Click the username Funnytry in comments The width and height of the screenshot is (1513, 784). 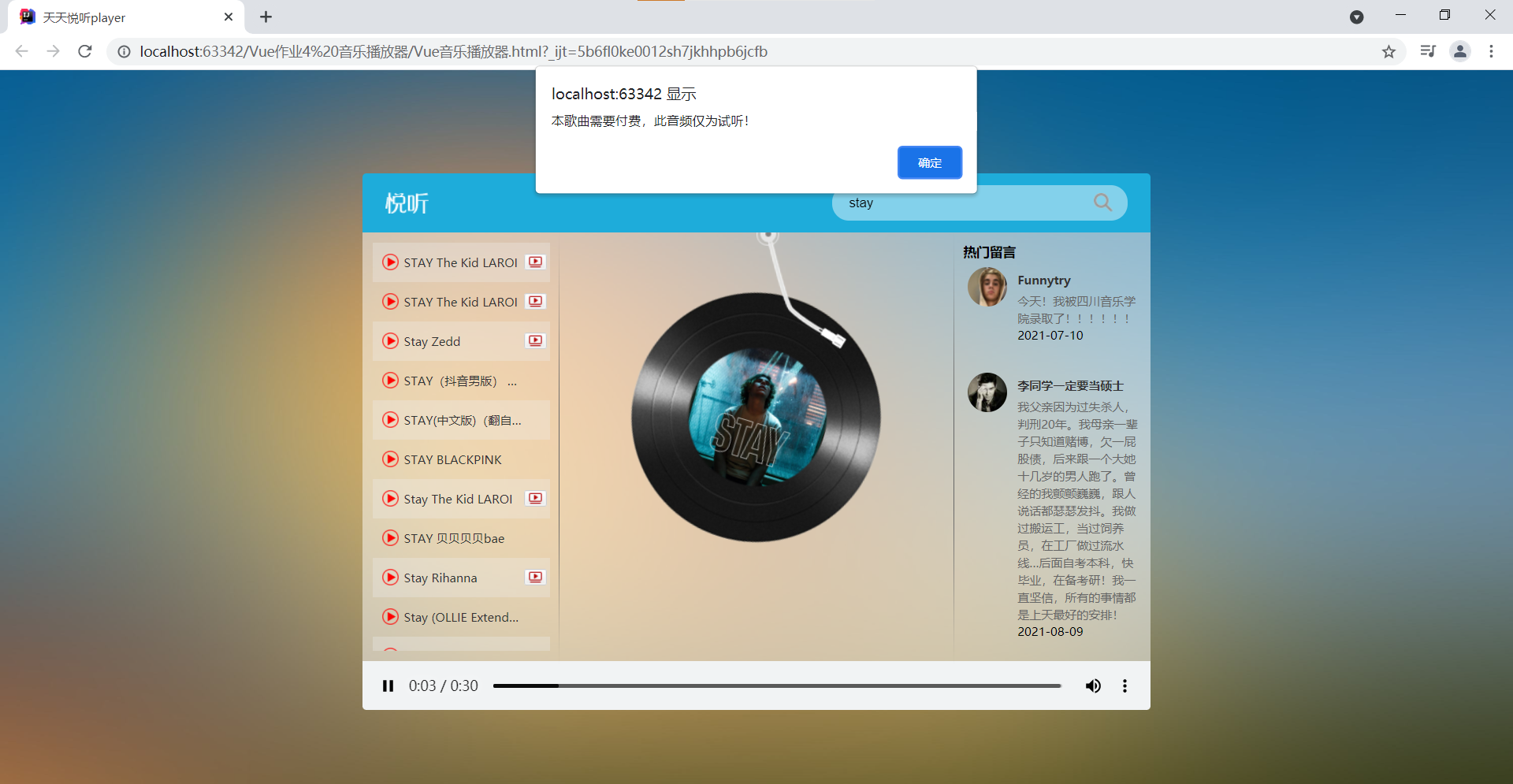pyautogui.click(x=1044, y=281)
